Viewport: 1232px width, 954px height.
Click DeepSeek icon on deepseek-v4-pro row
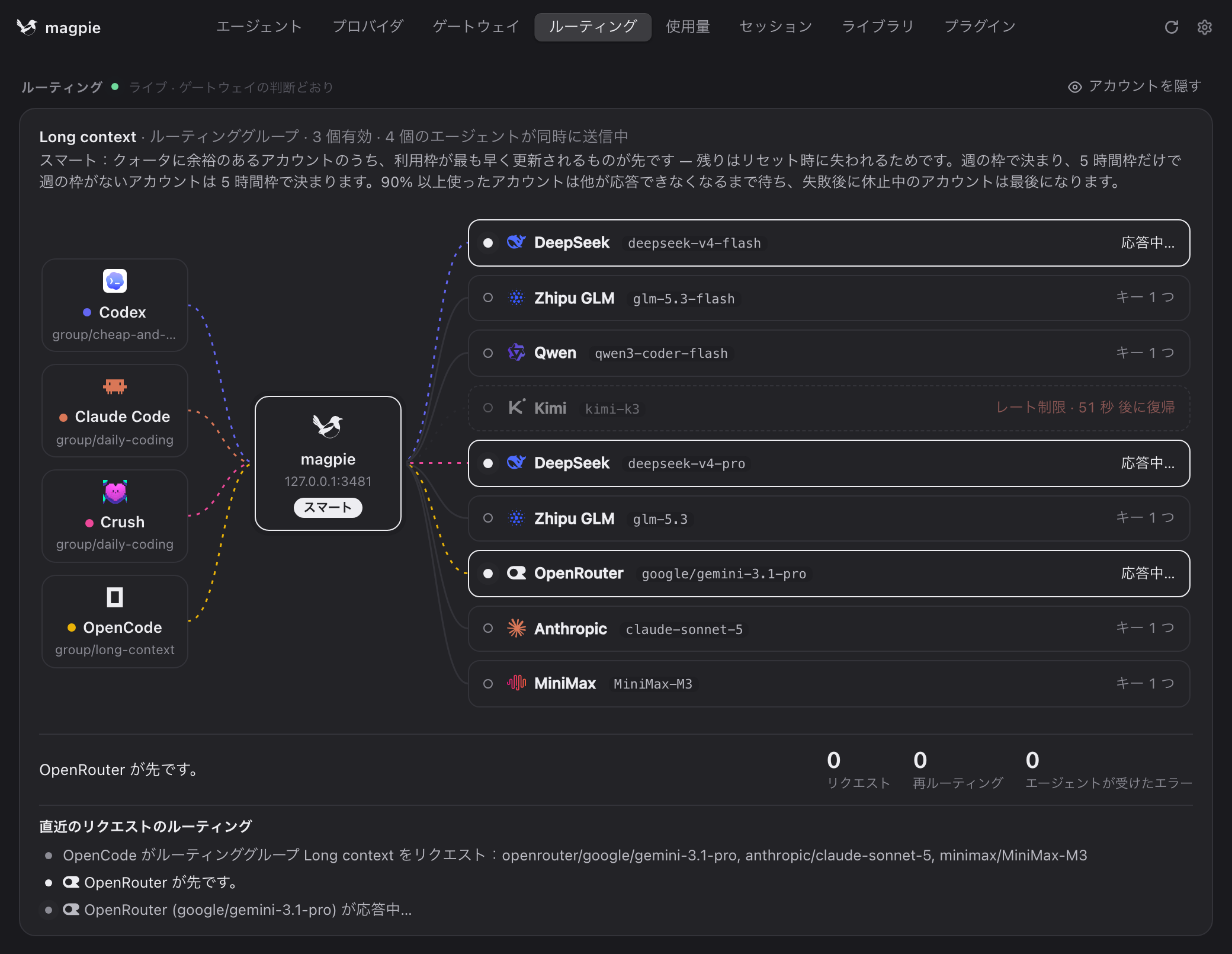[x=516, y=463]
